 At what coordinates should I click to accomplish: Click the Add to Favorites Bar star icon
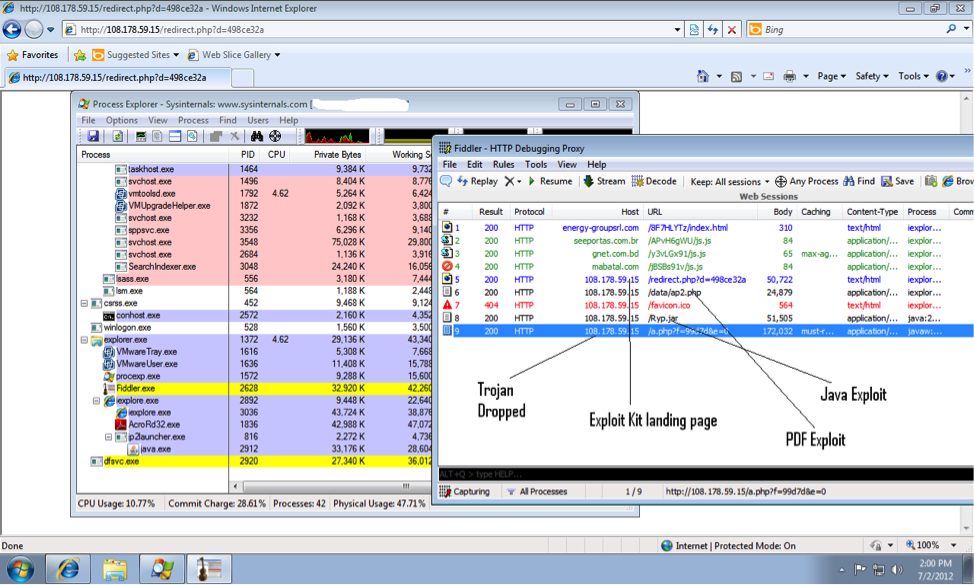pyautogui.click(x=80, y=55)
